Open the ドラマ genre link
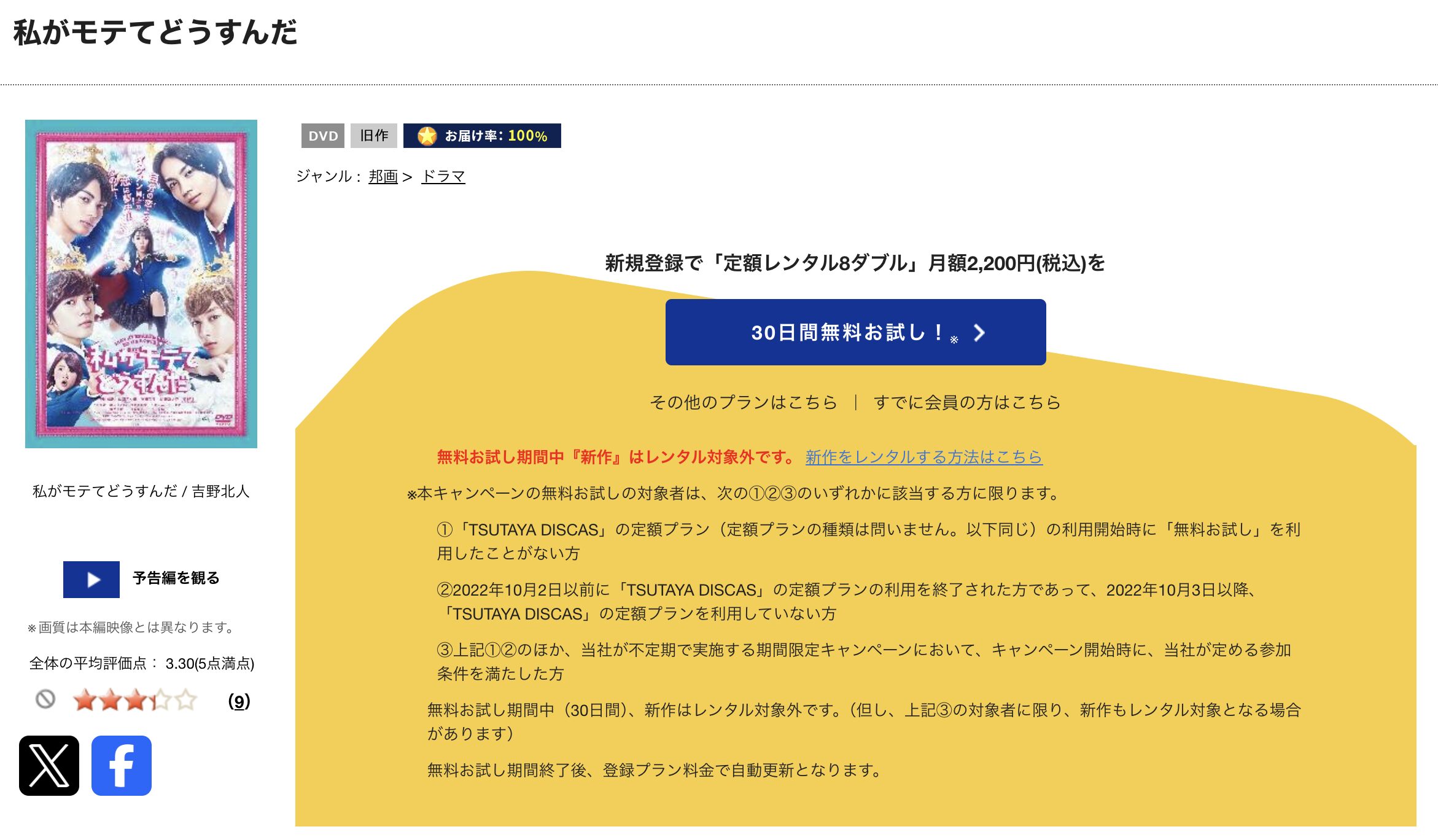1438x840 pixels. 443,176
